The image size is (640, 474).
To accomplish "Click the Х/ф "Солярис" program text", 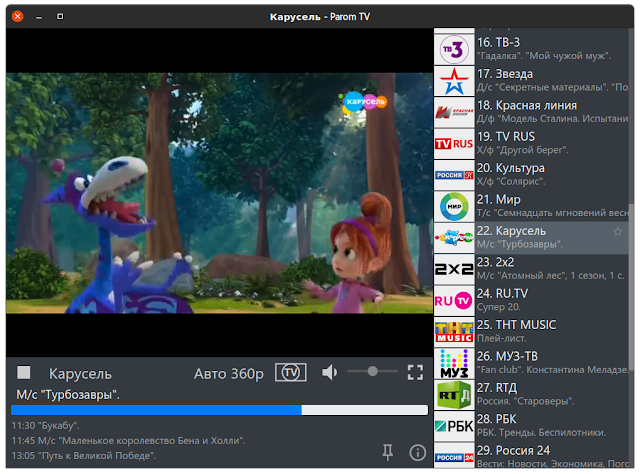I will click(x=511, y=181).
